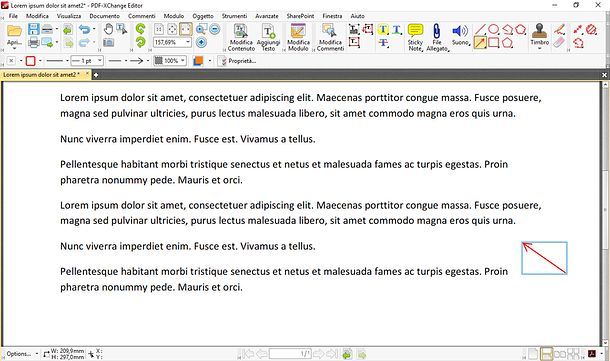This screenshot has height=361, width=610.
Task: Click the Zoom In plus icon
Action: click(x=201, y=42)
